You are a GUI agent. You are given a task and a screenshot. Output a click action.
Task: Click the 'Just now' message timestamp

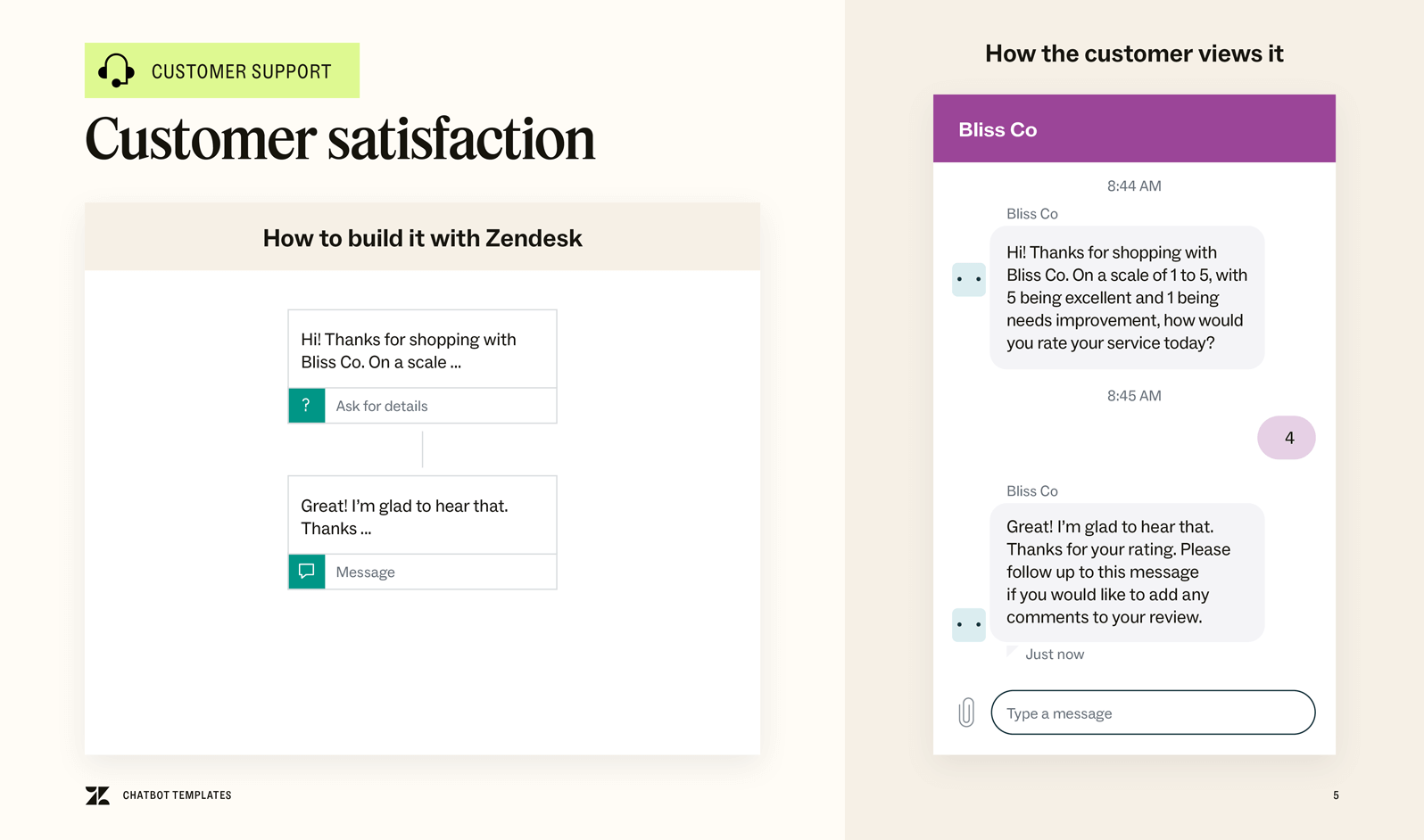coord(1055,655)
